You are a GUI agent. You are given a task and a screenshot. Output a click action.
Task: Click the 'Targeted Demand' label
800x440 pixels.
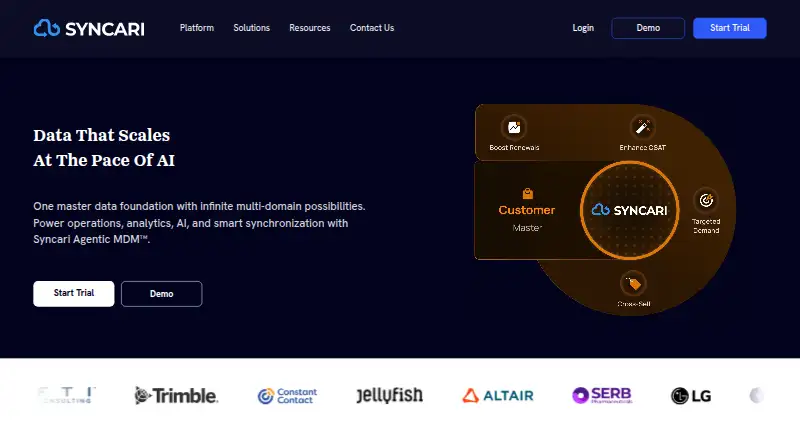(706, 226)
